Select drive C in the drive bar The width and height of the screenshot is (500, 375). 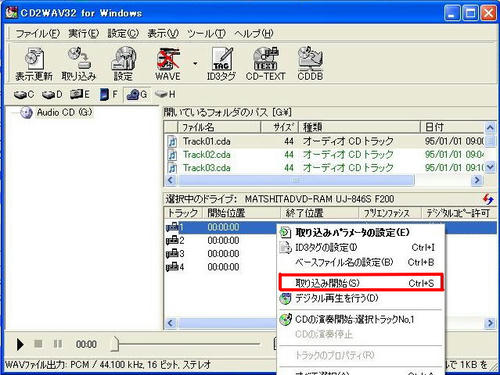[24, 95]
